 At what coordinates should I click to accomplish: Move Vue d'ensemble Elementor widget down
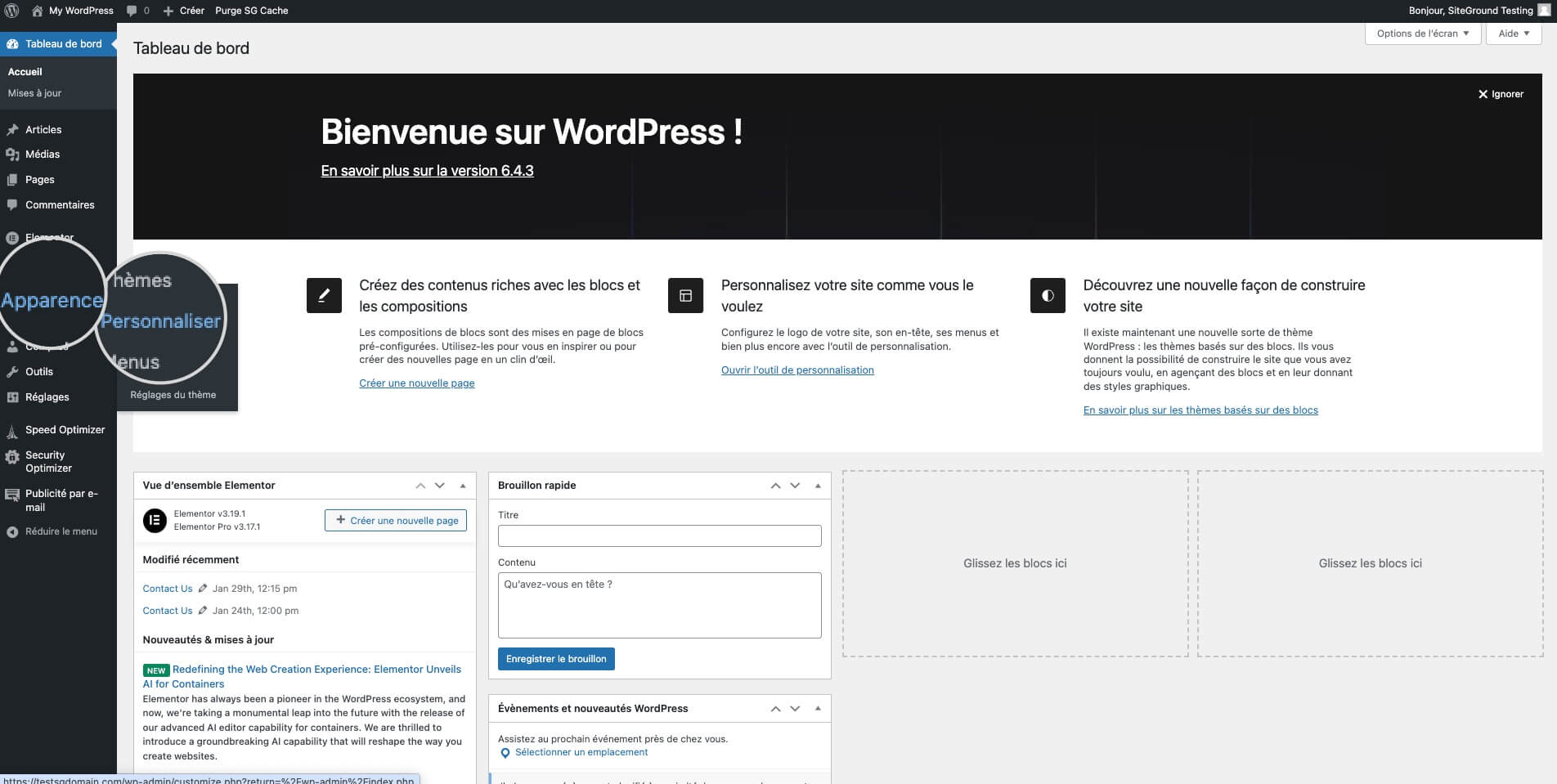click(440, 486)
